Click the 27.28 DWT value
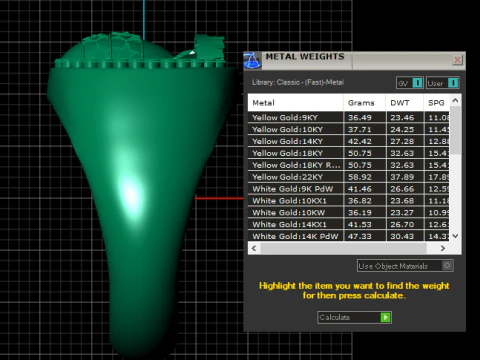 tap(402, 141)
